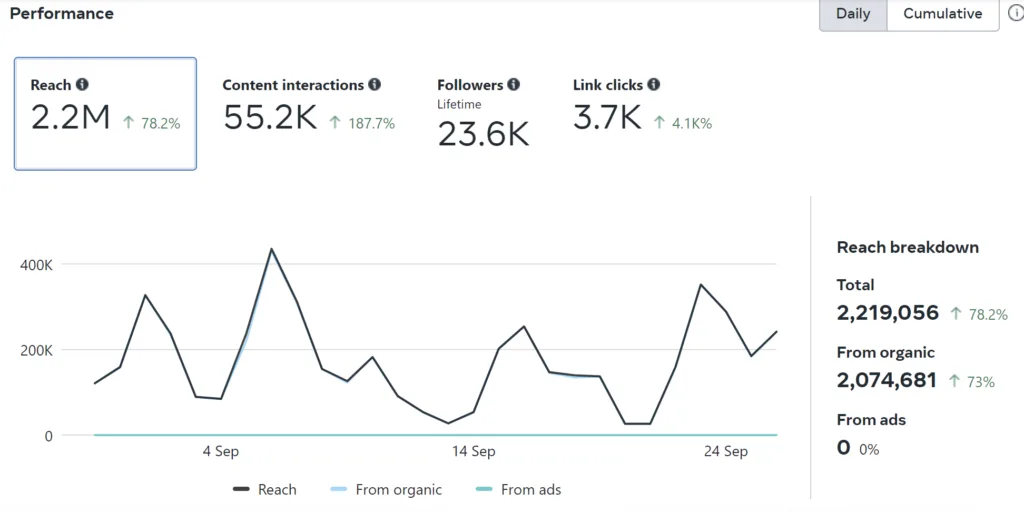Switch to the Daily view
Screen dimensions: 1024x512
[853, 14]
